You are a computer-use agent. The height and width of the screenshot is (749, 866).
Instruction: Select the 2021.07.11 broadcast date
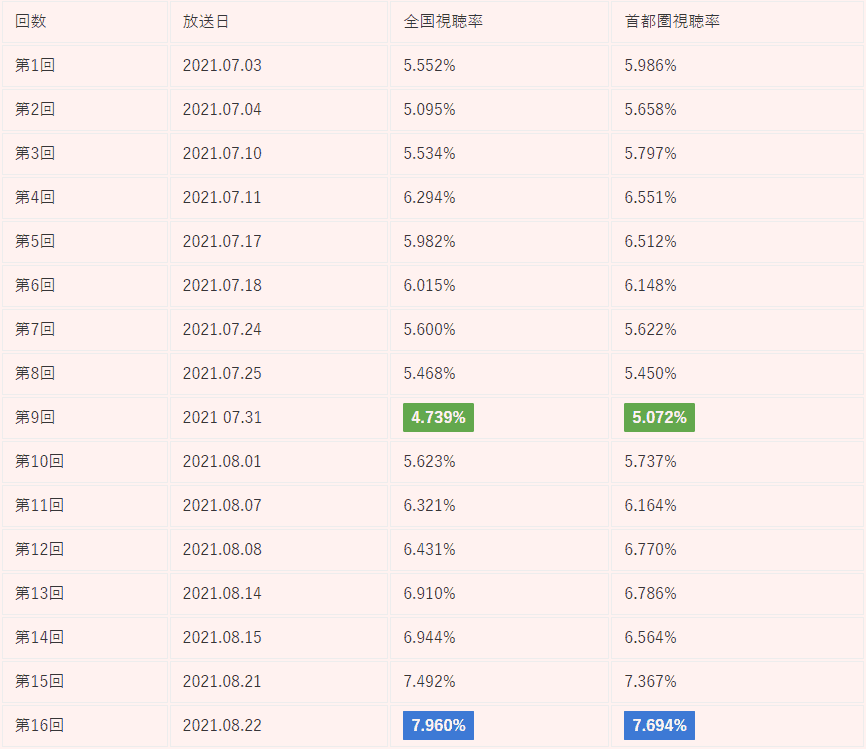tap(222, 197)
